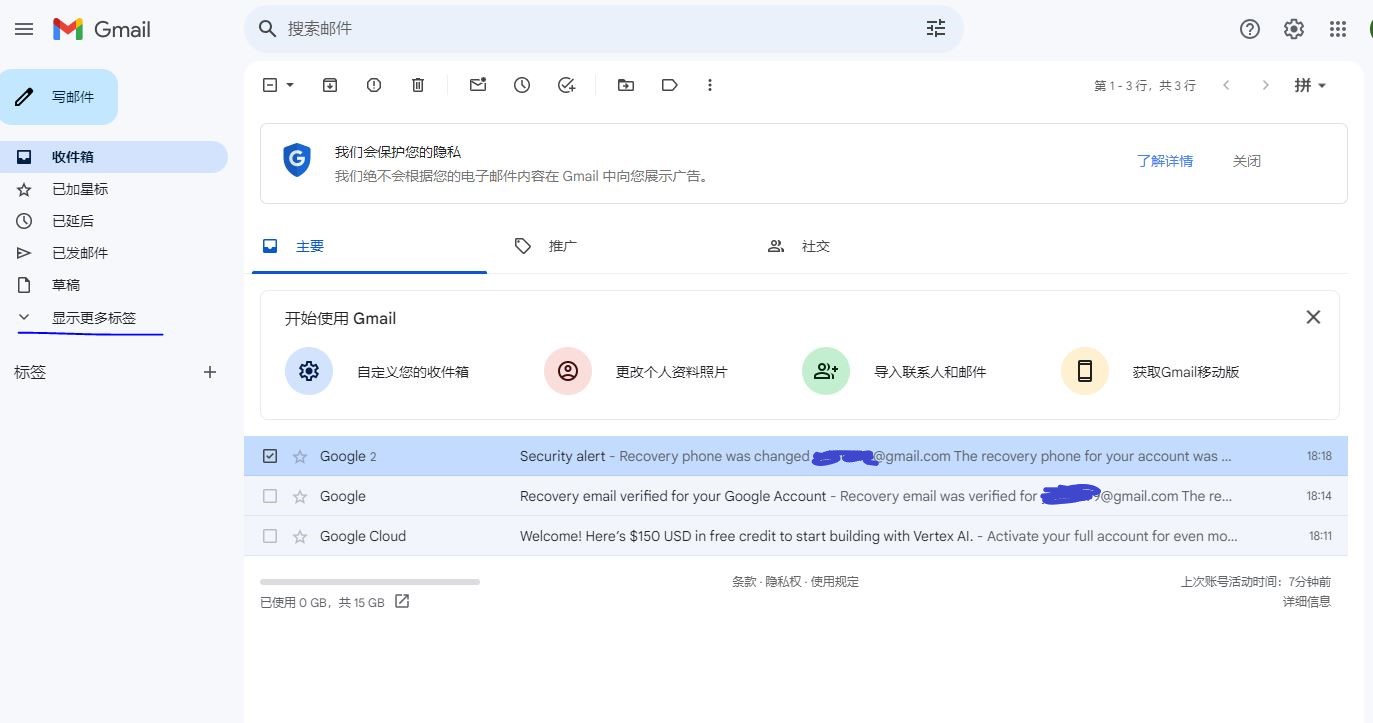Apply a label using label icon
1373x723 pixels.
[670, 85]
